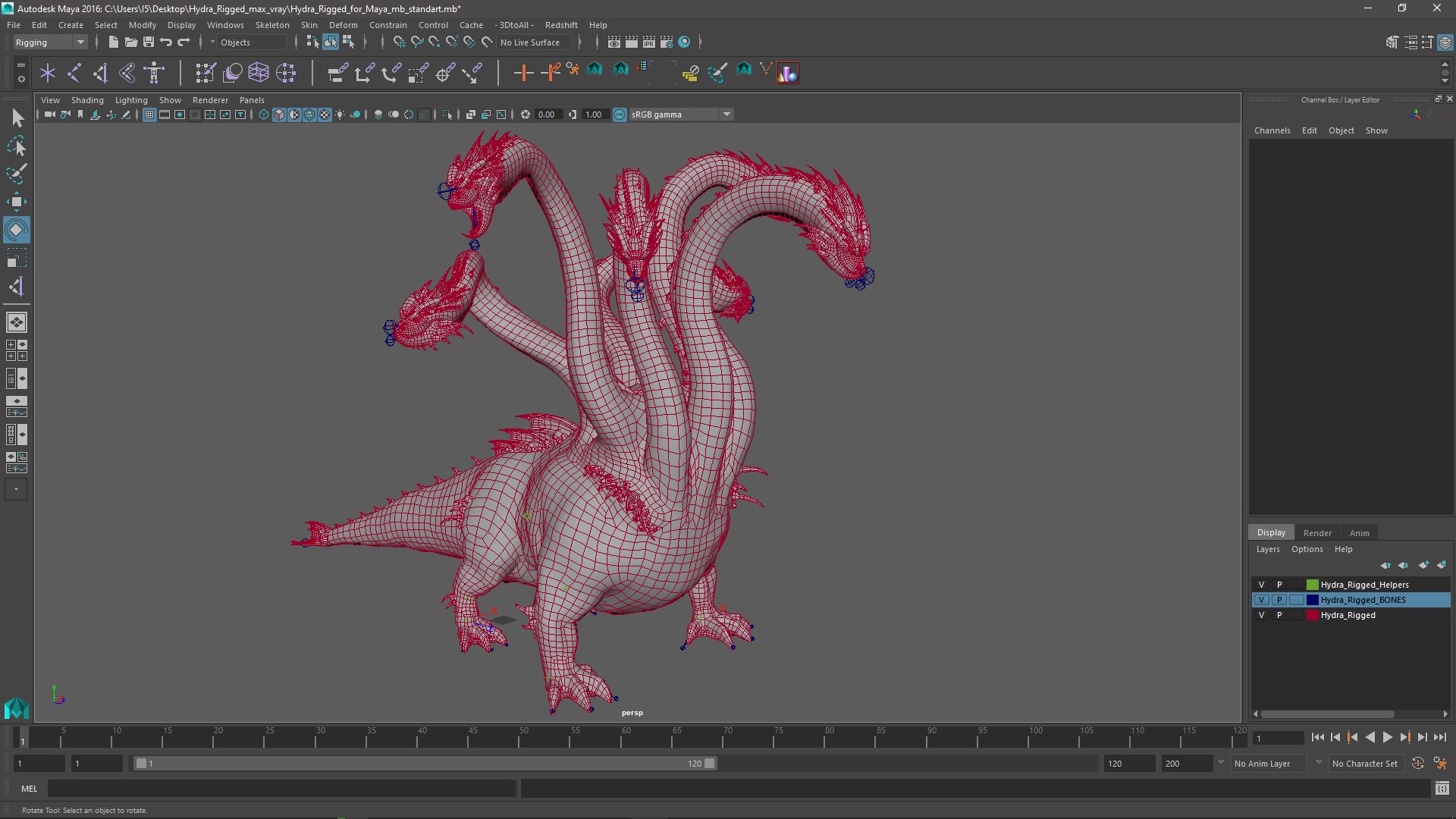
Task: Save the scene with the floppy icon
Action: click(148, 42)
